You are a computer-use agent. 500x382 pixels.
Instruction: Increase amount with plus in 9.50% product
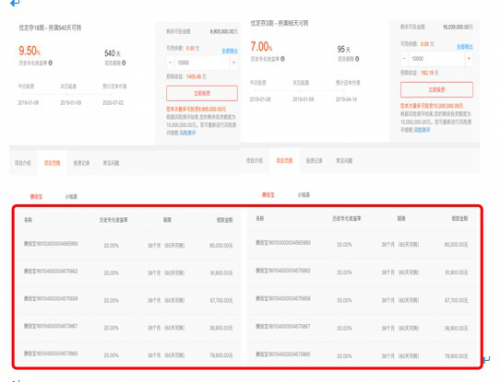point(233,62)
